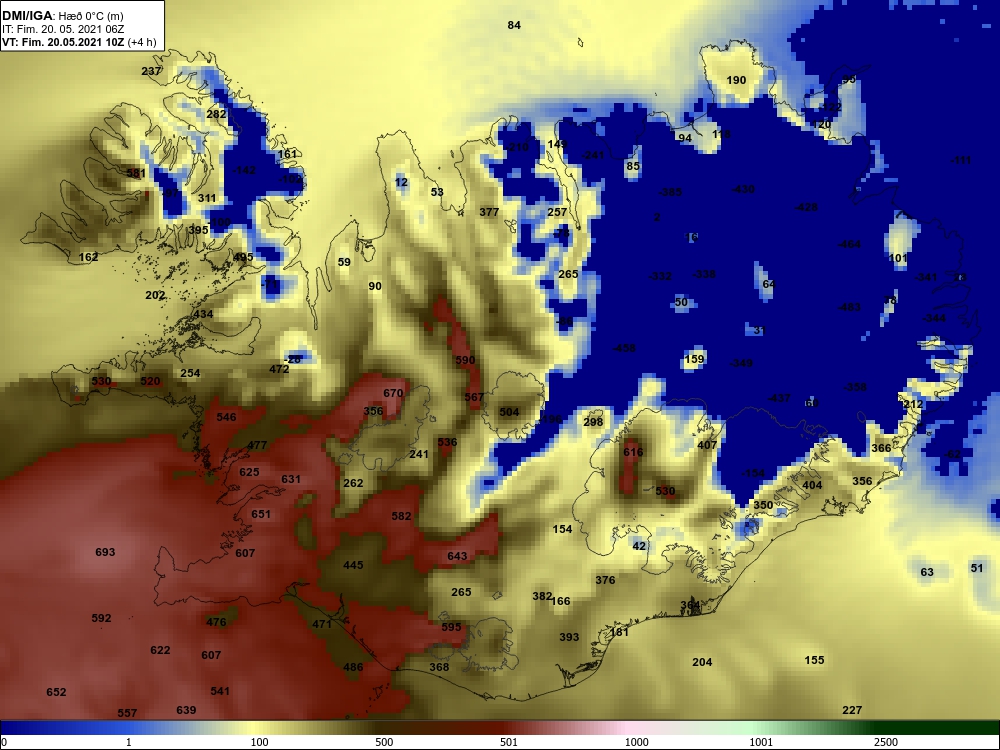Click the map value 227 at the bottom right
1000x750 pixels.
click(852, 709)
